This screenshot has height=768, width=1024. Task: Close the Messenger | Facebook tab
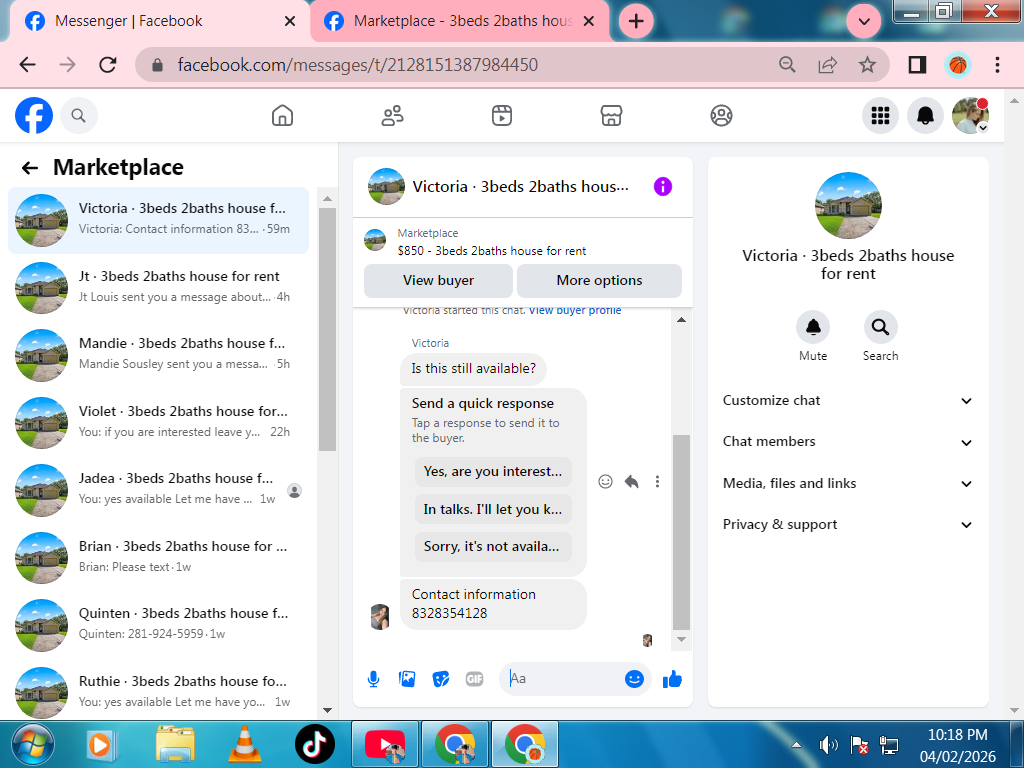tap(290, 22)
